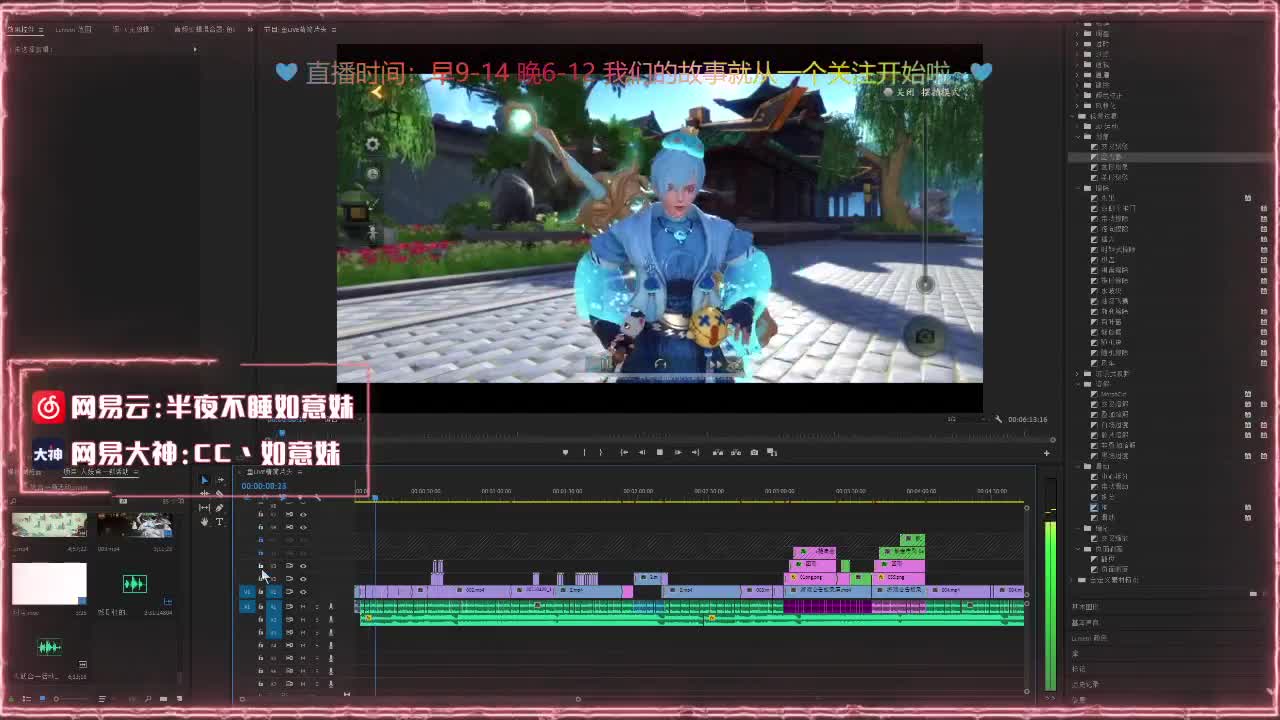
Task: Toggle the eye on the topmost video track
Action: coord(303,515)
